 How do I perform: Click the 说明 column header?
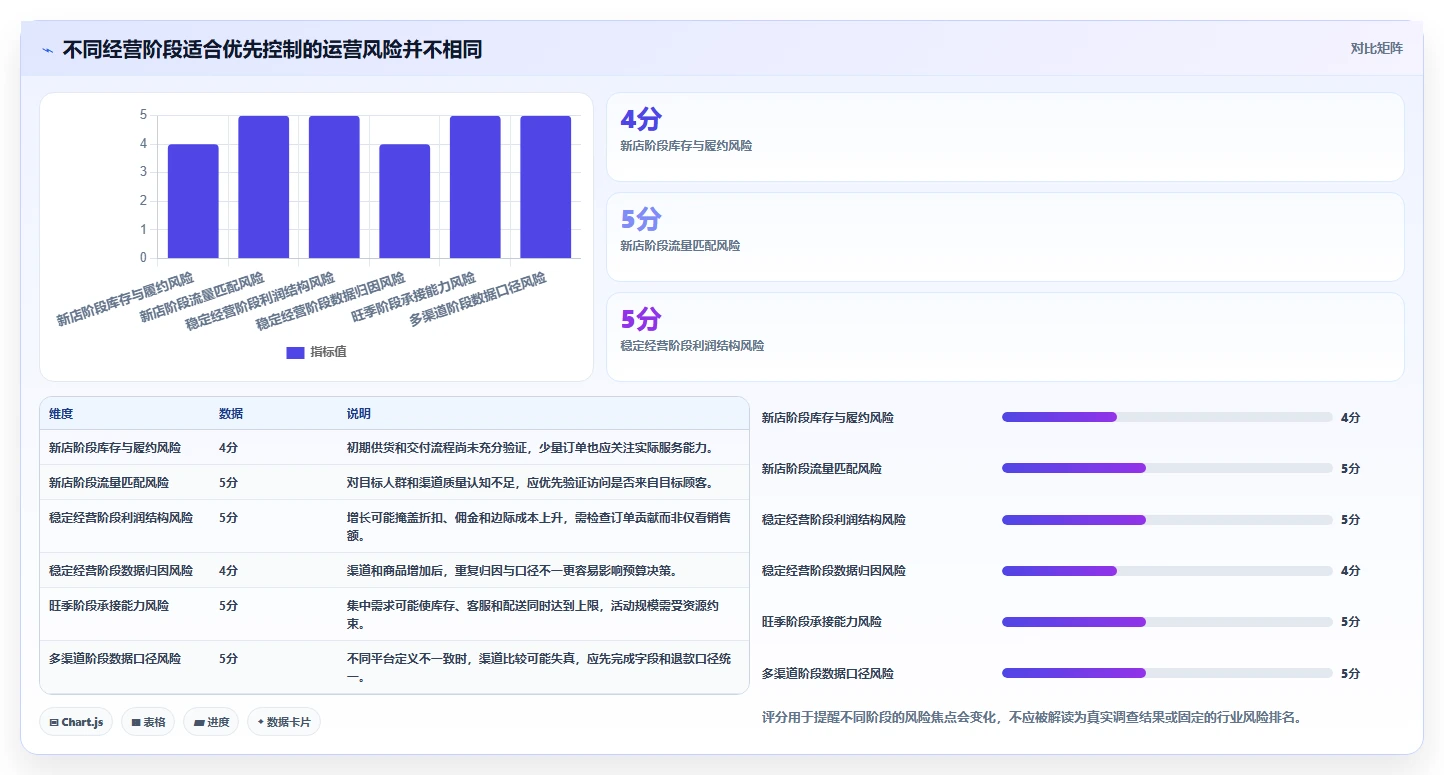point(359,414)
